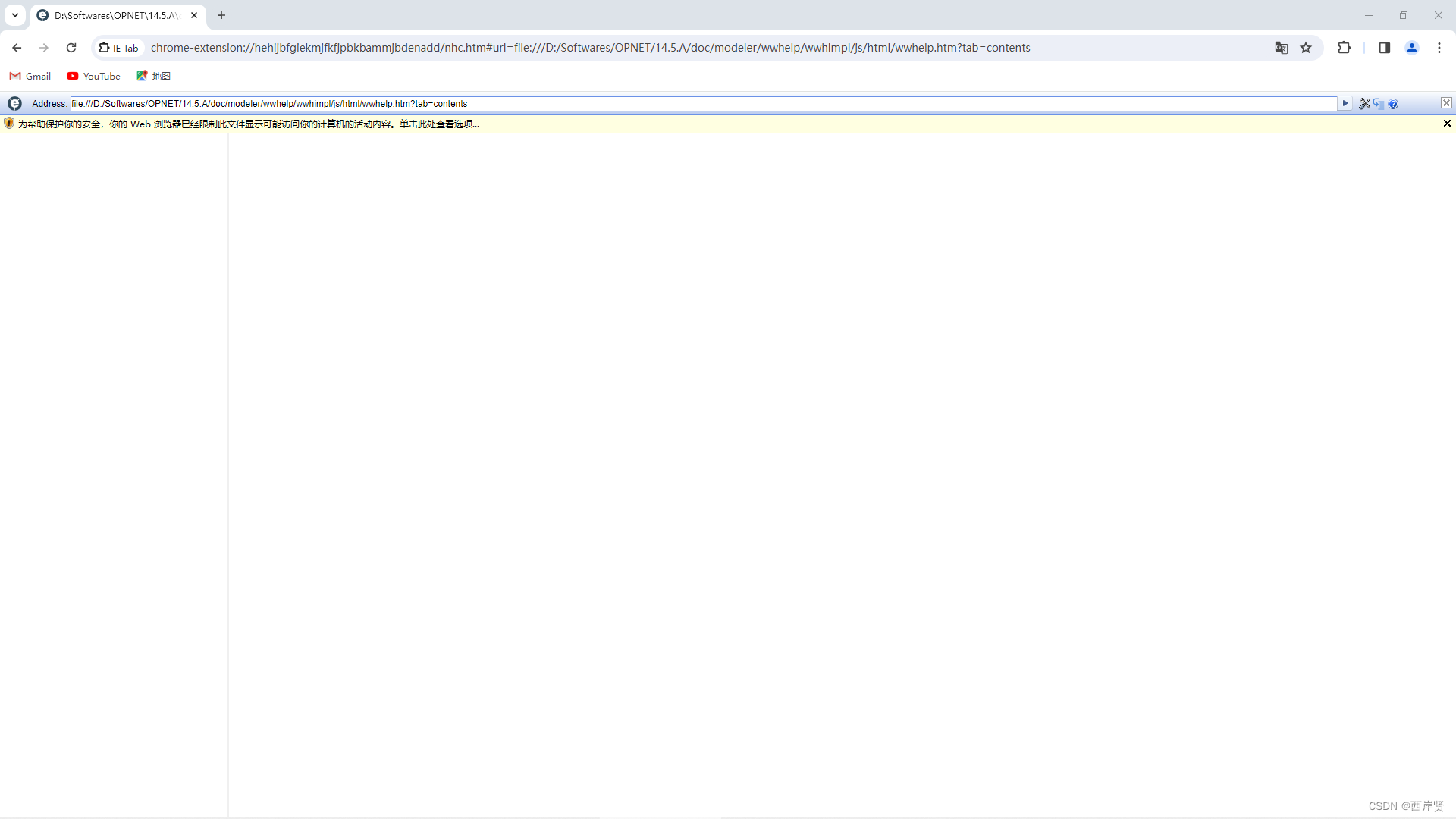
Task: Click the IE Tab logo beside Address
Action: (x=14, y=104)
